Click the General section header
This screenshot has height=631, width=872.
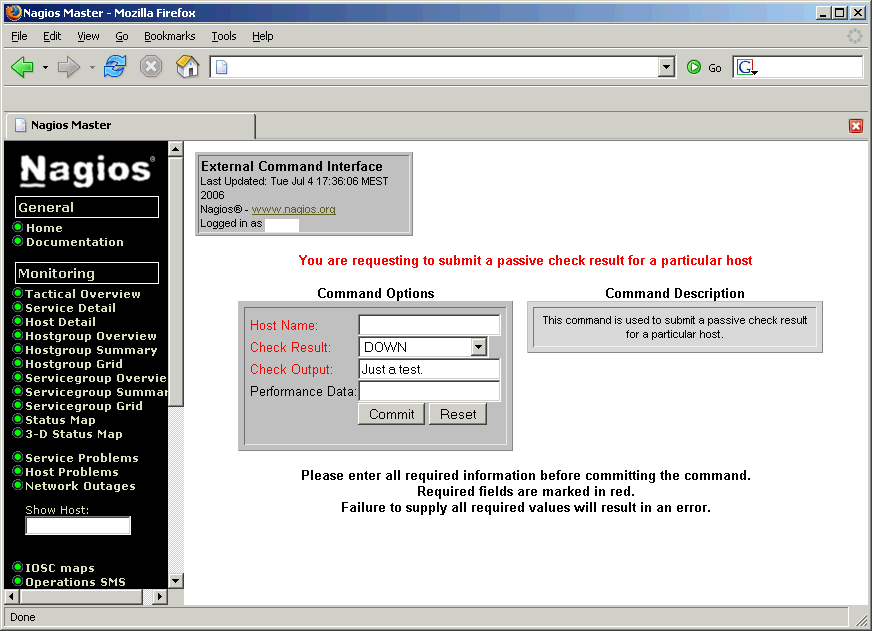87,207
